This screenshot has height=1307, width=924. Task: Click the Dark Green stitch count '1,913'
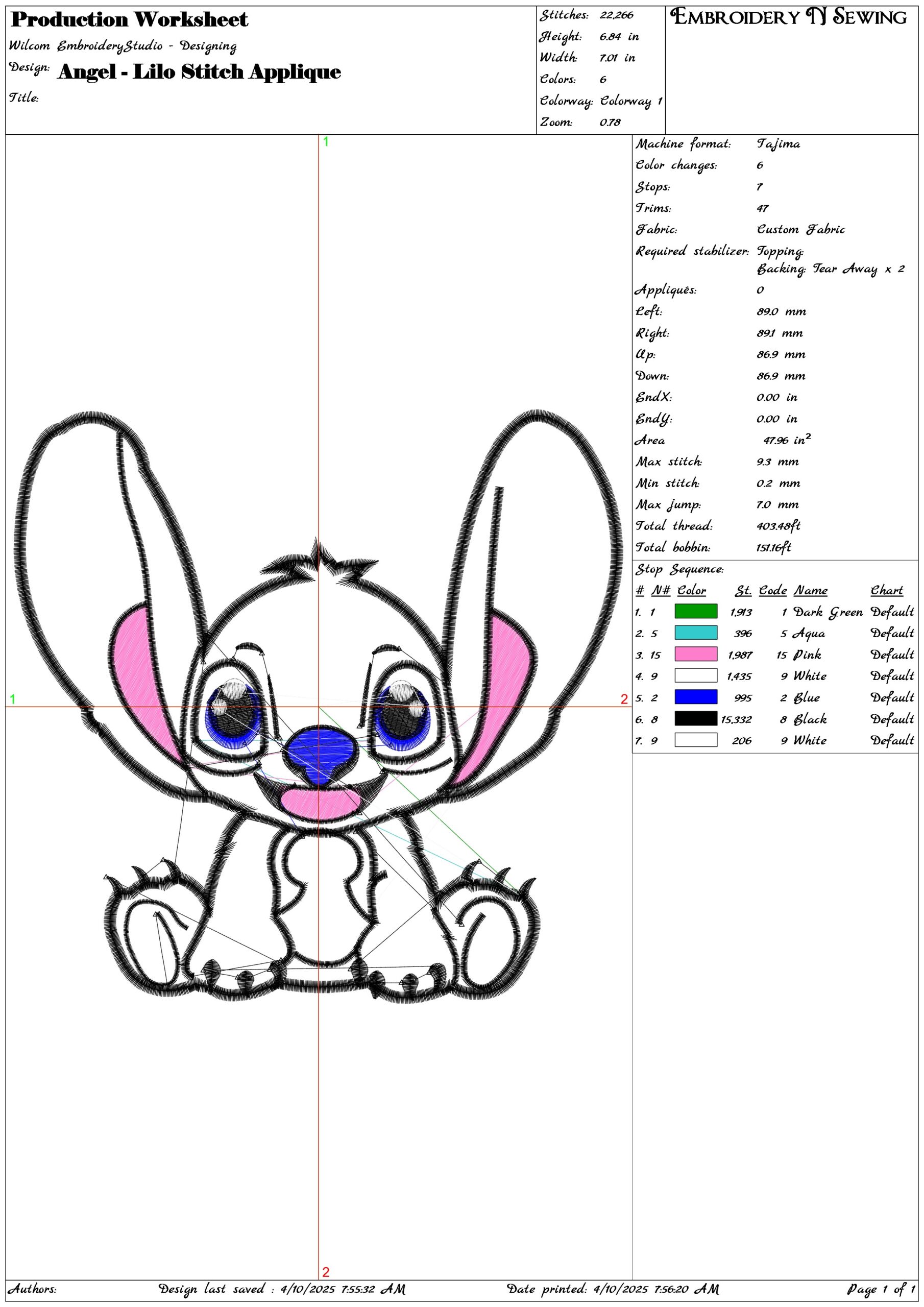(x=741, y=613)
